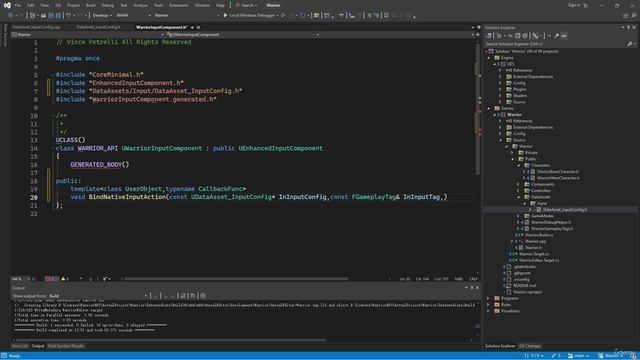
Task: Switch to Find Symbol Results tab
Action: [66, 346]
